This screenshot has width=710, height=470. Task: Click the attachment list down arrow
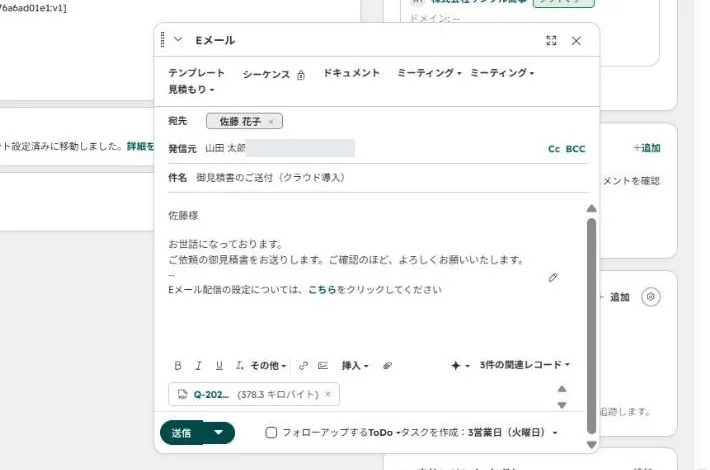[561, 405]
